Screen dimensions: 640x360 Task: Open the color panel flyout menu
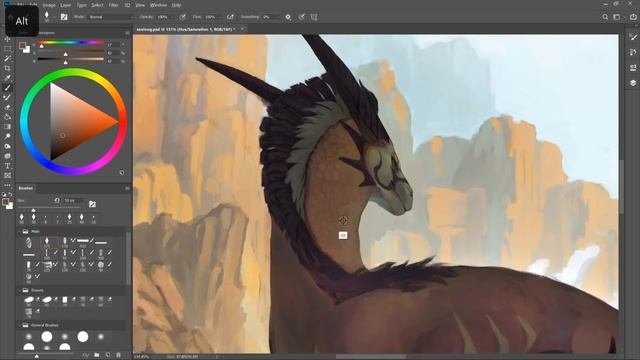pyautogui.click(x=127, y=33)
